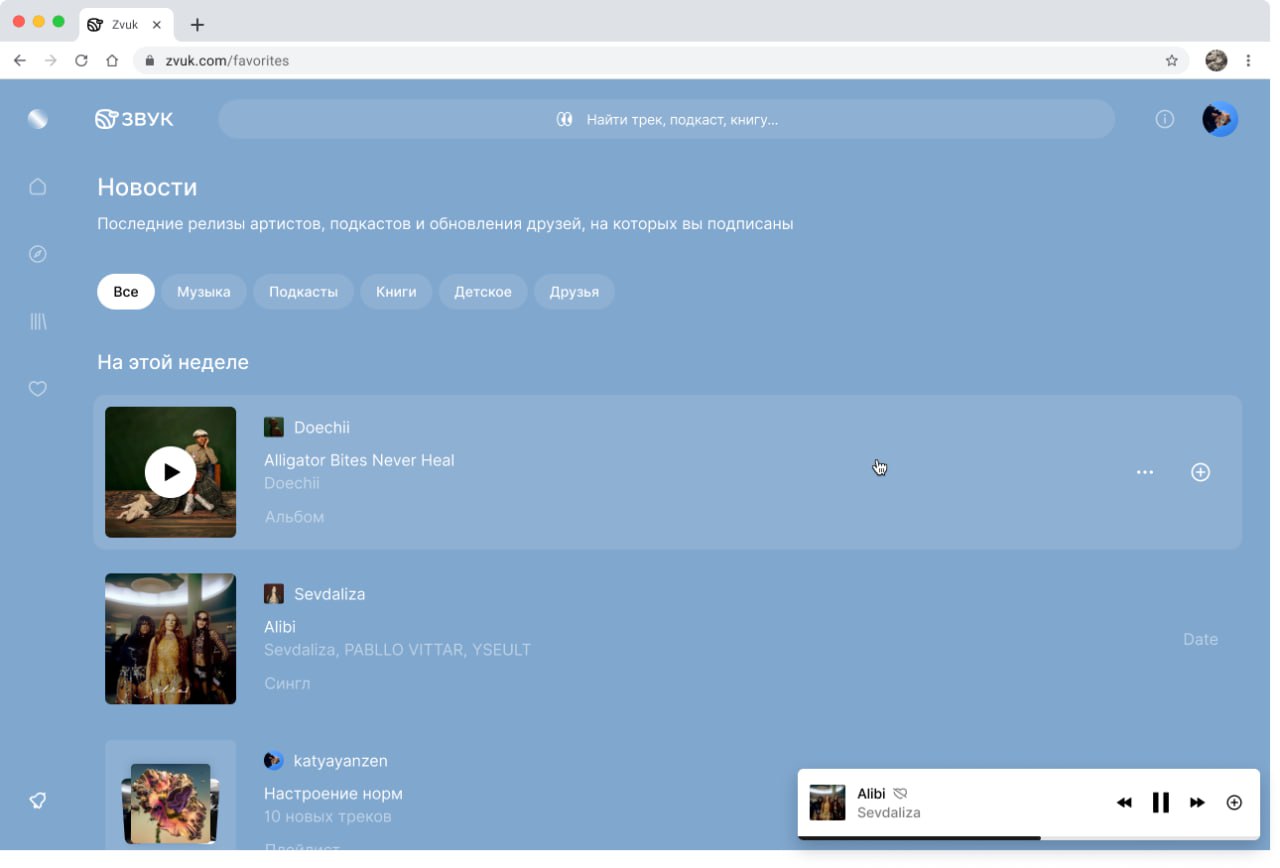Skip to next track in mini player
1280x868 pixels.
(x=1197, y=802)
